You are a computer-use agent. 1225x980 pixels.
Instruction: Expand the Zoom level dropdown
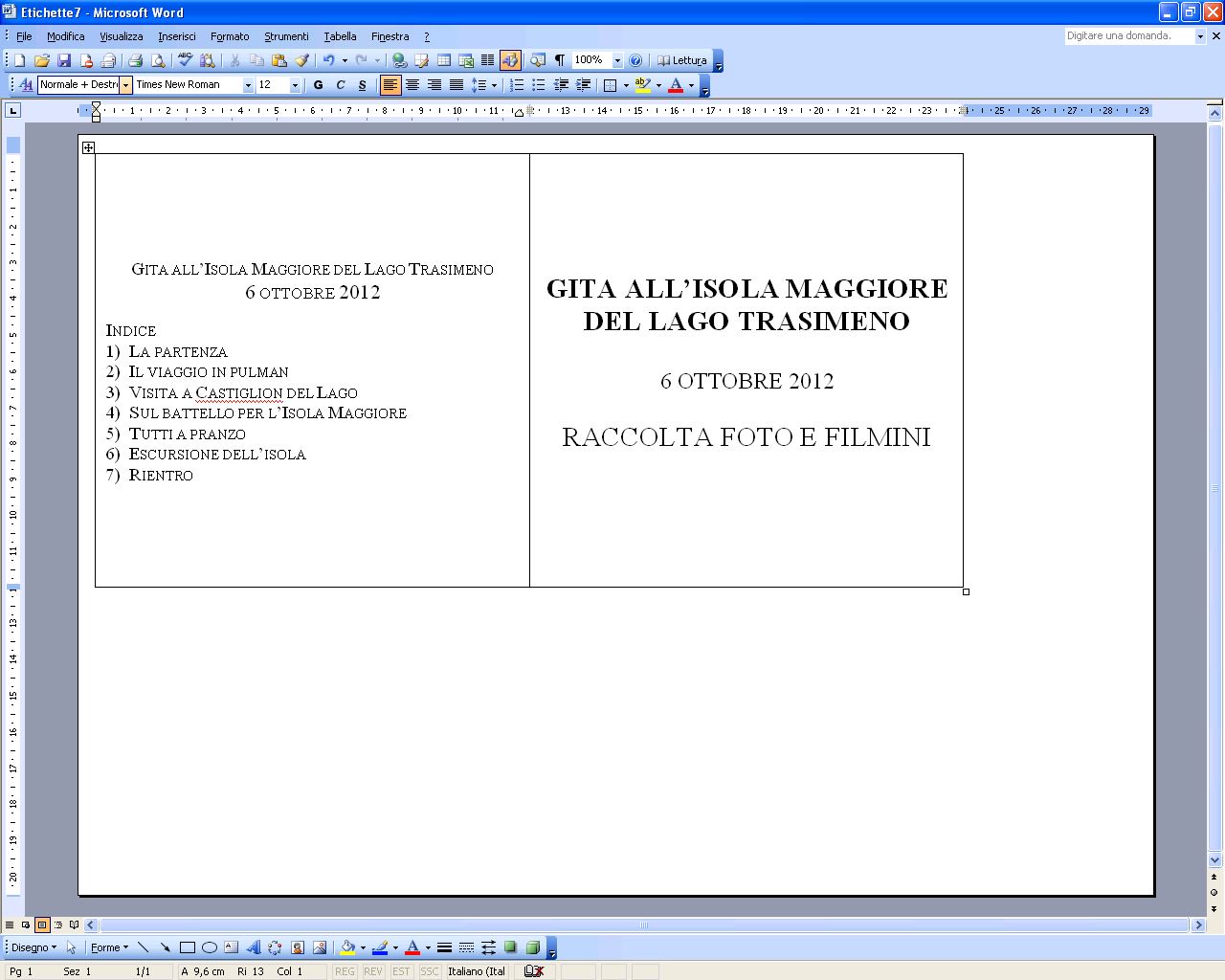click(x=618, y=59)
